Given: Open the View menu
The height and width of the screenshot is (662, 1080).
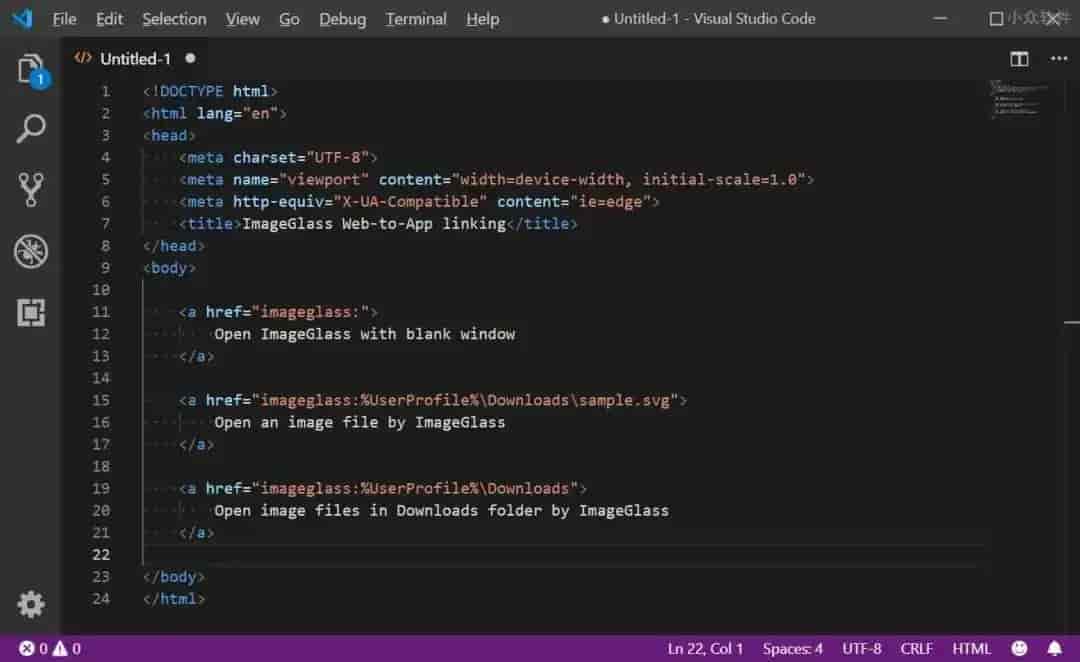Looking at the screenshot, I should (242, 19).
